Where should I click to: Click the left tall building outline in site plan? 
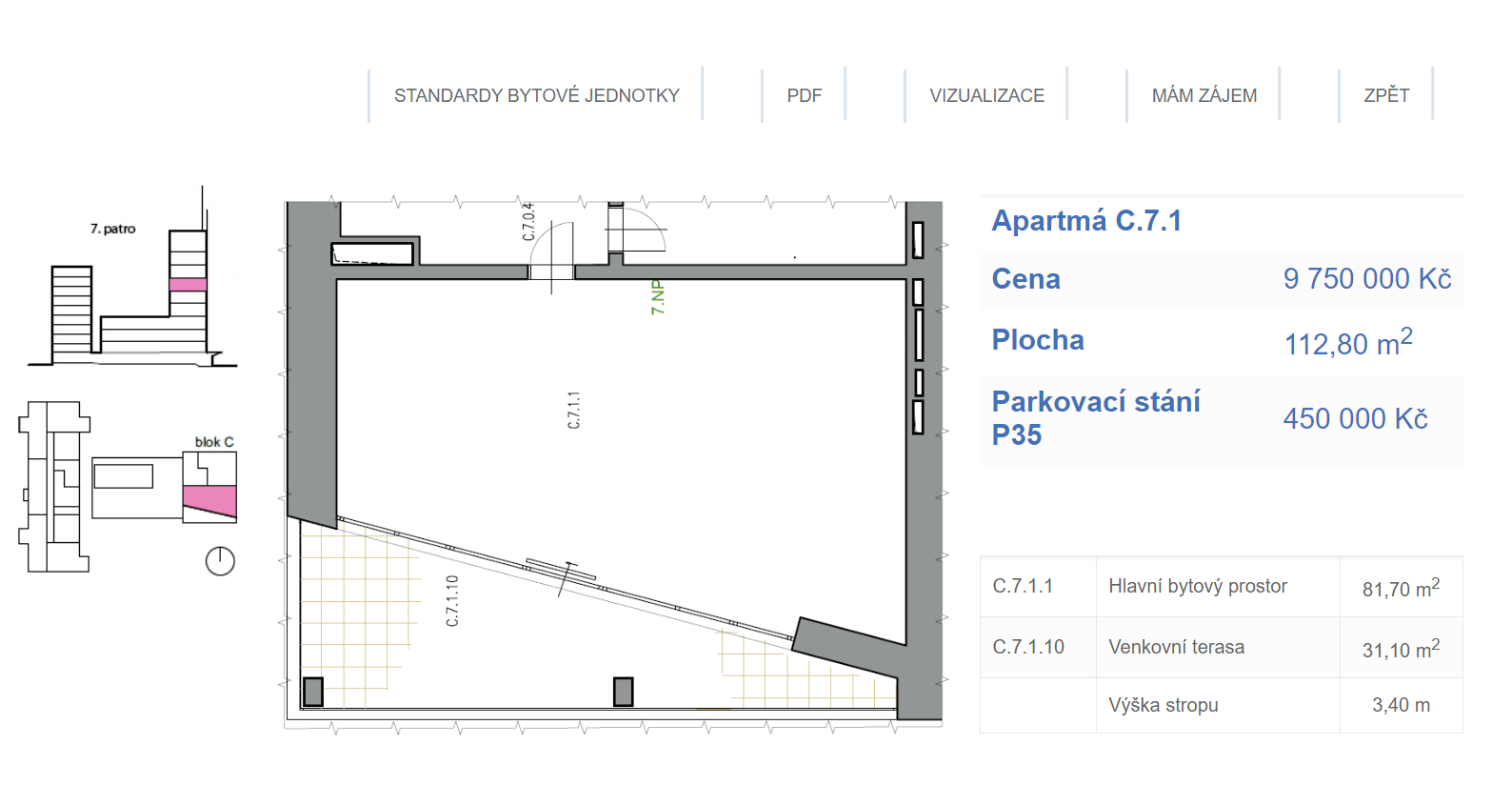pos(54,486)
